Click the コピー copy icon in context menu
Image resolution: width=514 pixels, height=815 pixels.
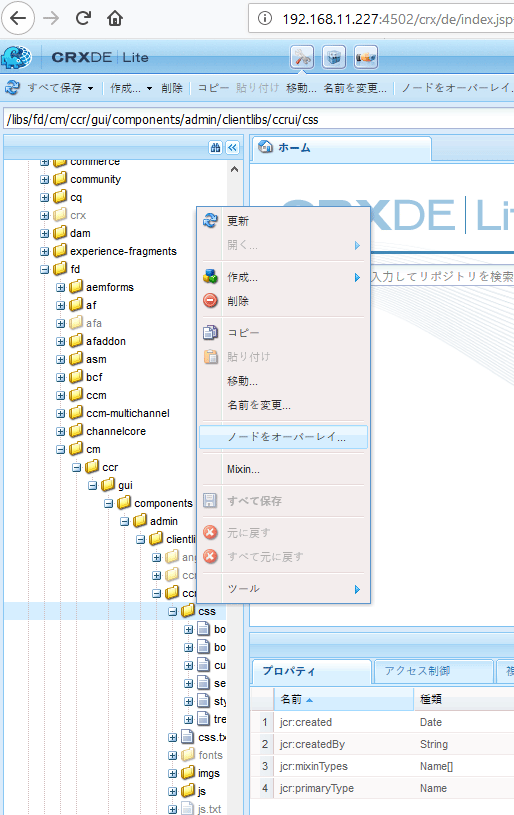point(210,332)
